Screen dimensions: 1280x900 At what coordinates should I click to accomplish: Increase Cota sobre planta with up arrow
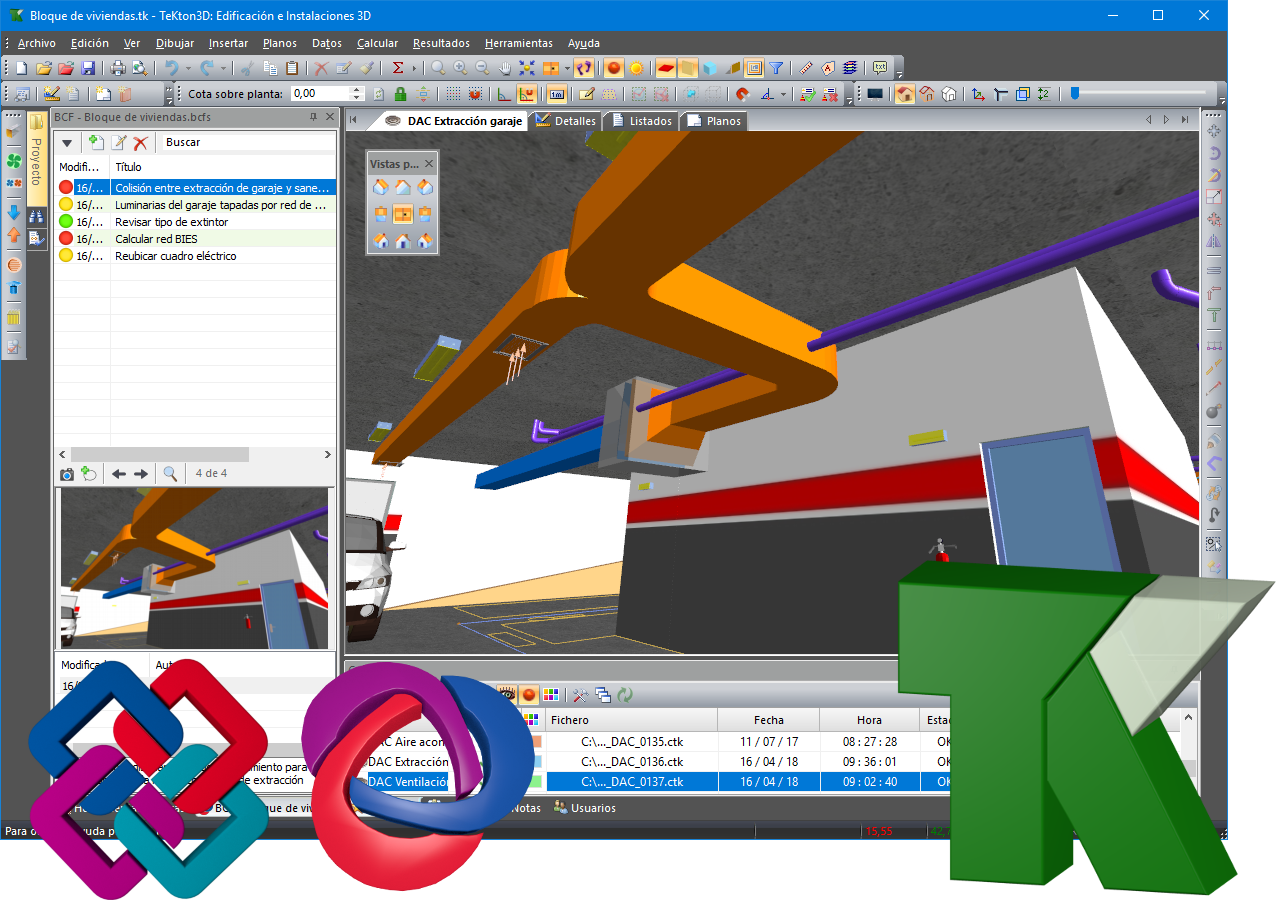pos(357,90)
